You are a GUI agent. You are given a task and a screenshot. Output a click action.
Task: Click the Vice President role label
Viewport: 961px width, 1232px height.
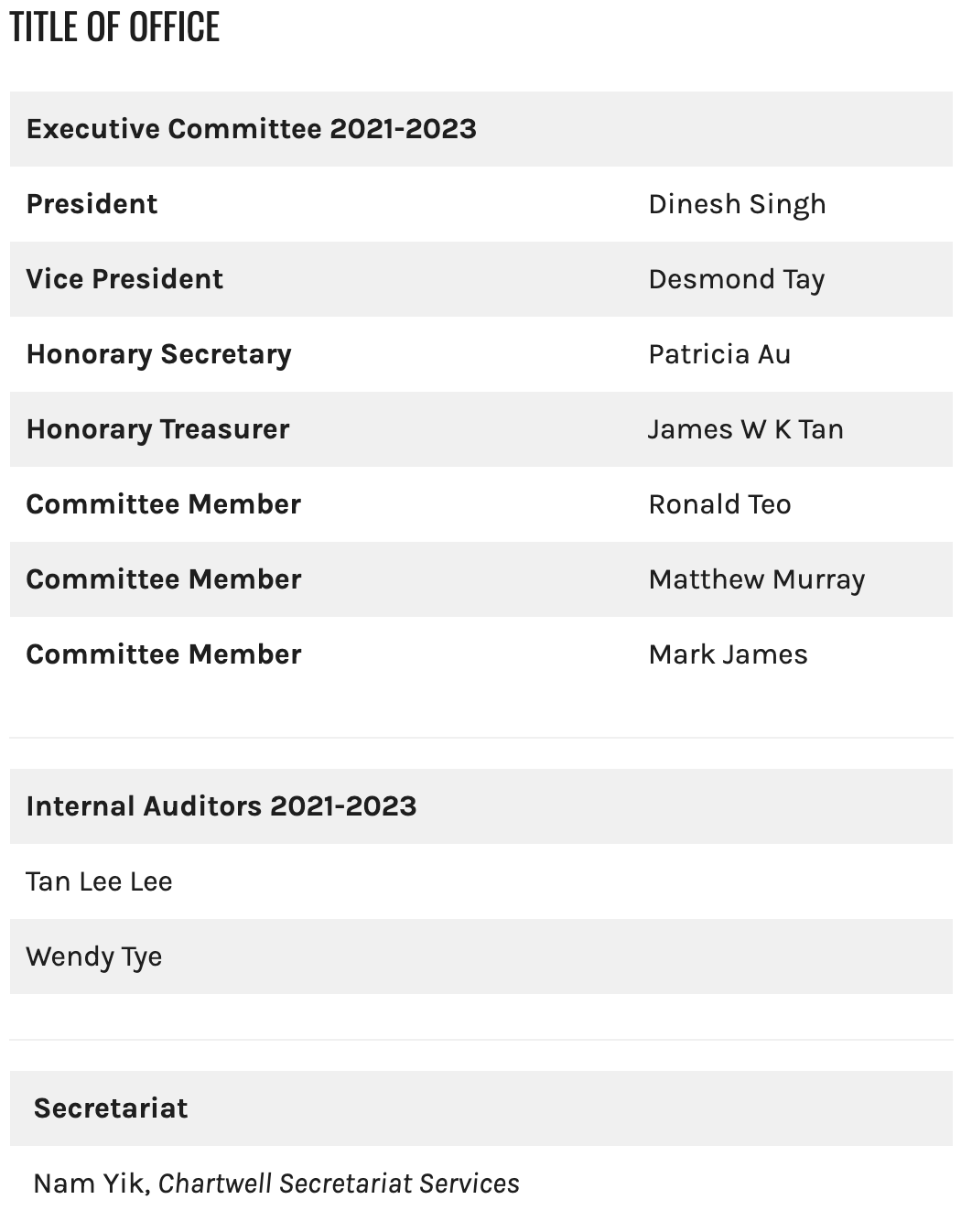pos(124,279)
